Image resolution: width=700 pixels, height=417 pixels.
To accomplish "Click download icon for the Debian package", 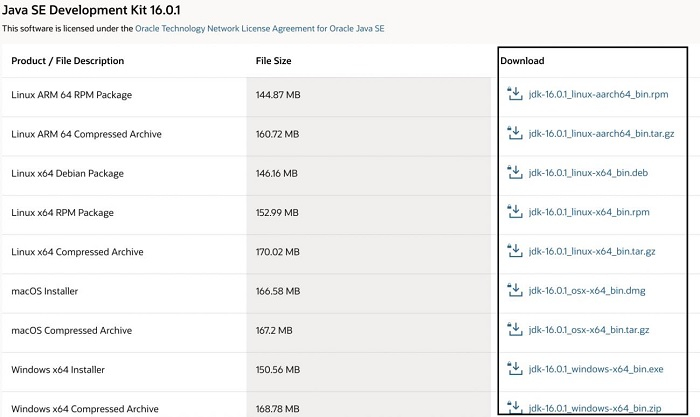I will point(515,173).
